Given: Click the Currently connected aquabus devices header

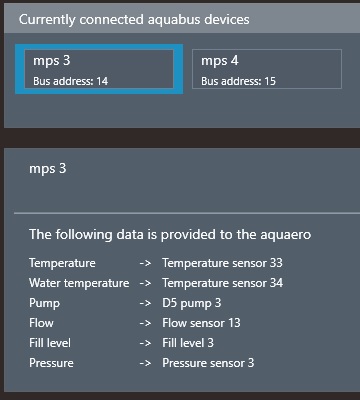Looking at the screenshot, I should [x=134, y=19].
